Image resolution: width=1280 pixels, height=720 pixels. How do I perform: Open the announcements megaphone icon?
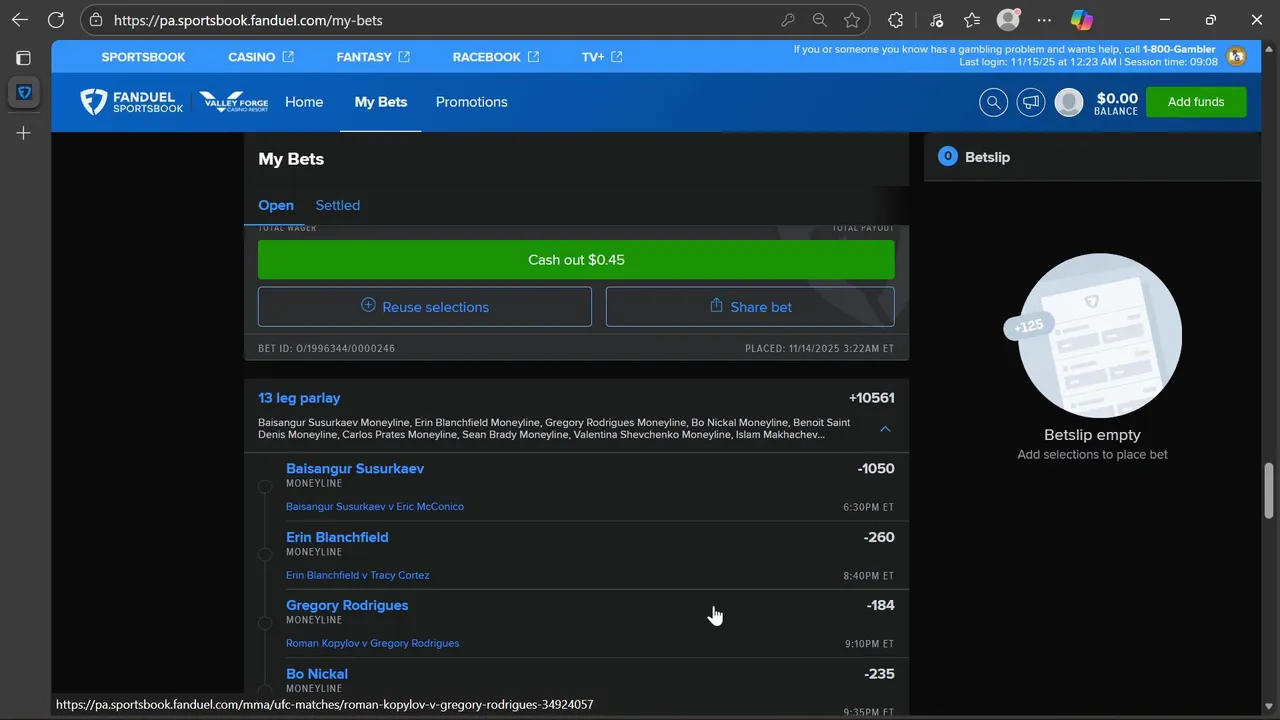(x=1031, y=102)
